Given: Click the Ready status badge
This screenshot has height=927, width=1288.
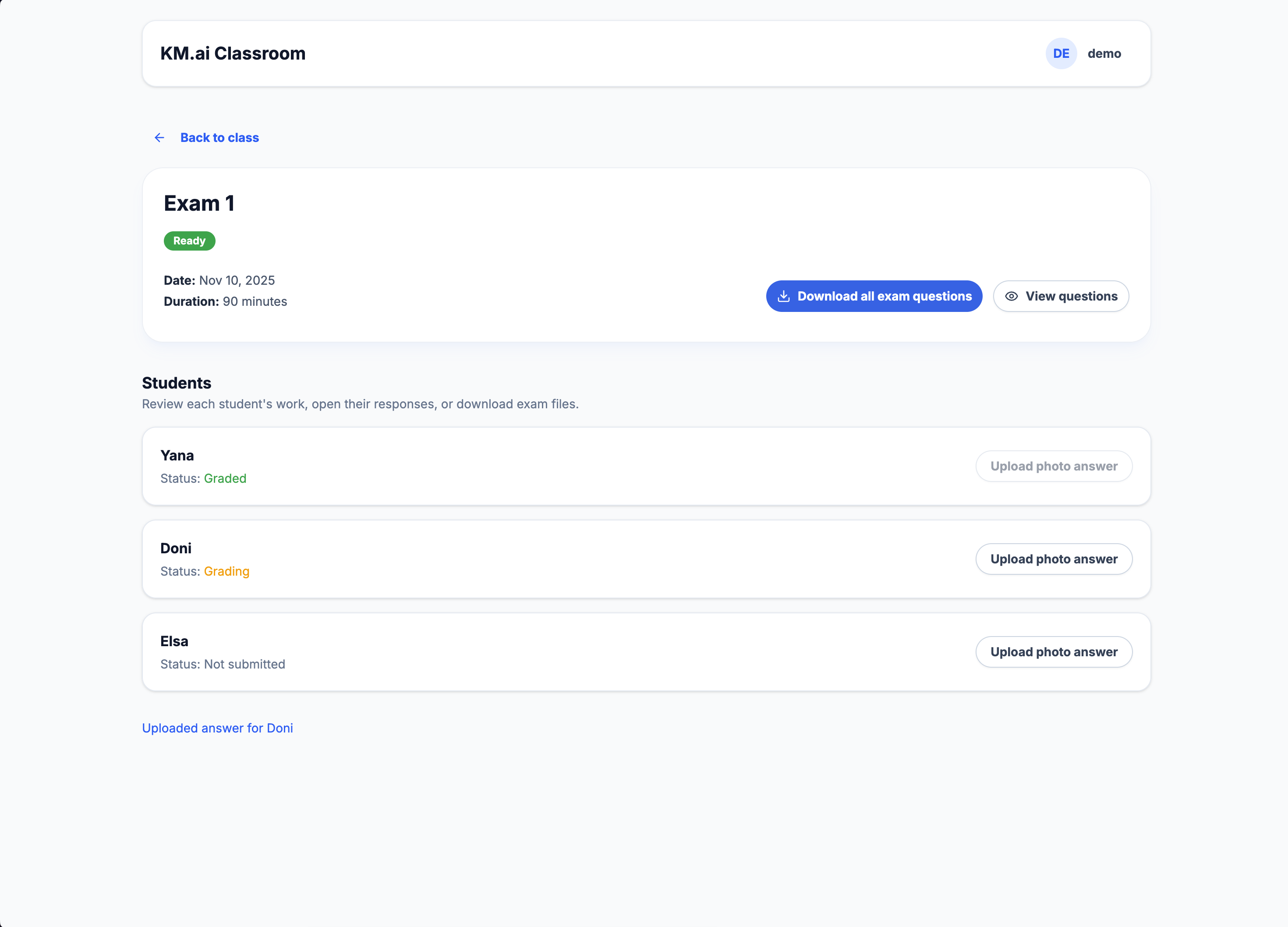Looking at the screenshot, I should [189, 241].
